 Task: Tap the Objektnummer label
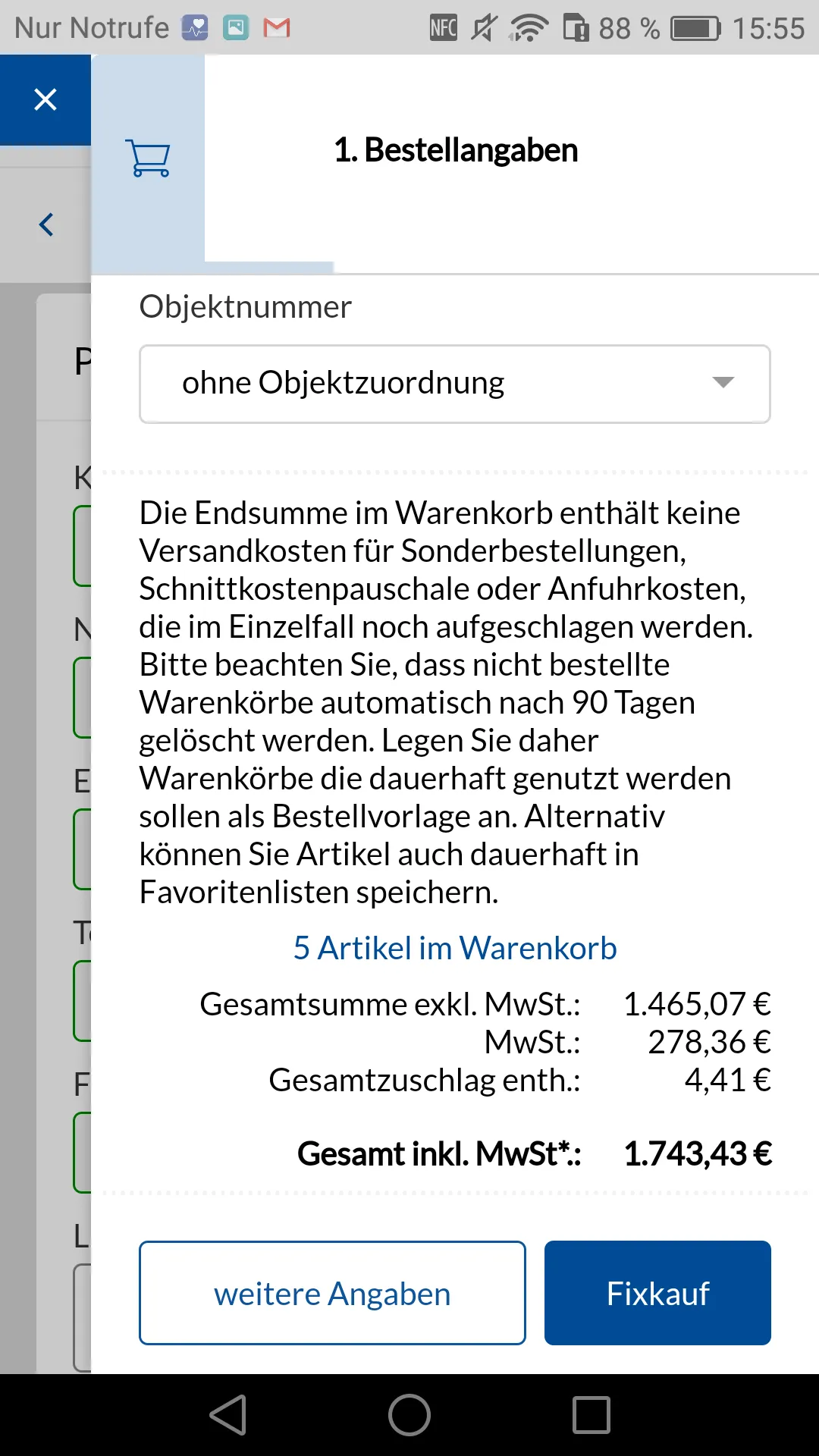point(245,306)
